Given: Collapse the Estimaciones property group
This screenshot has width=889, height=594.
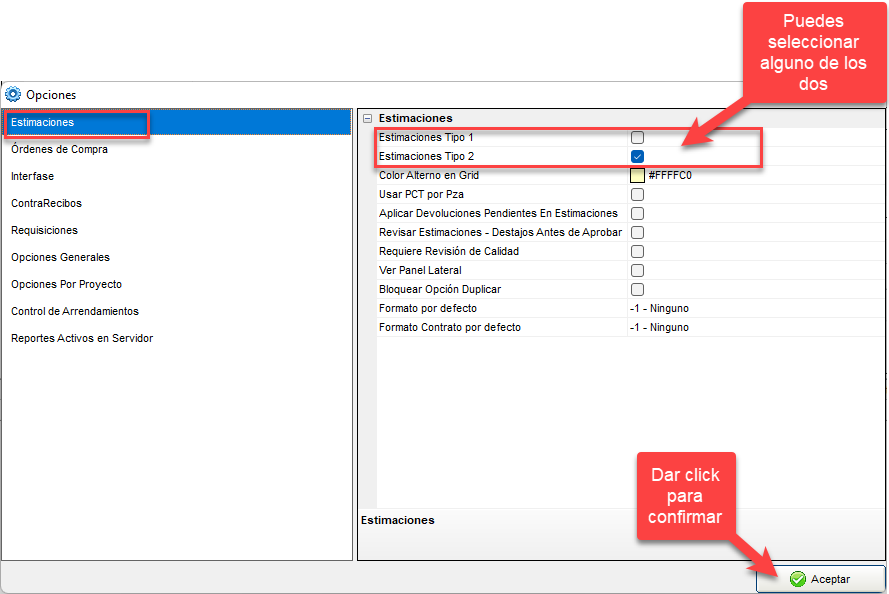Looking at the screenshot, I should click(x=368, y=118).
